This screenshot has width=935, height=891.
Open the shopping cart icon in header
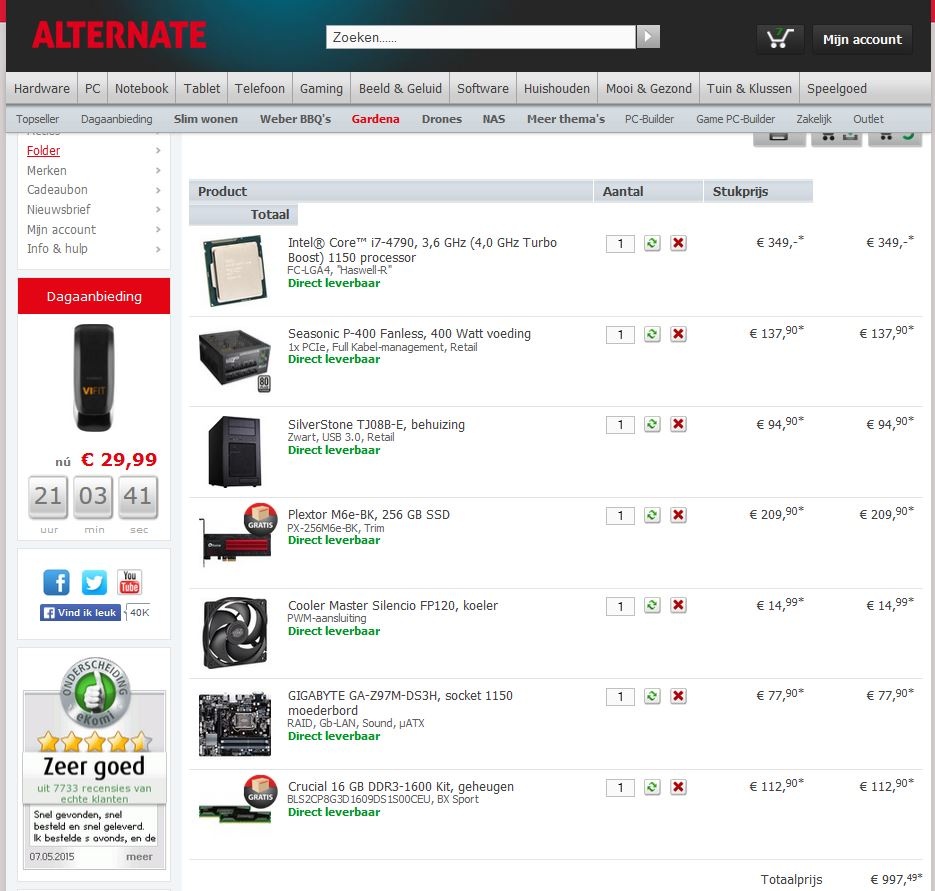(780, 39)
